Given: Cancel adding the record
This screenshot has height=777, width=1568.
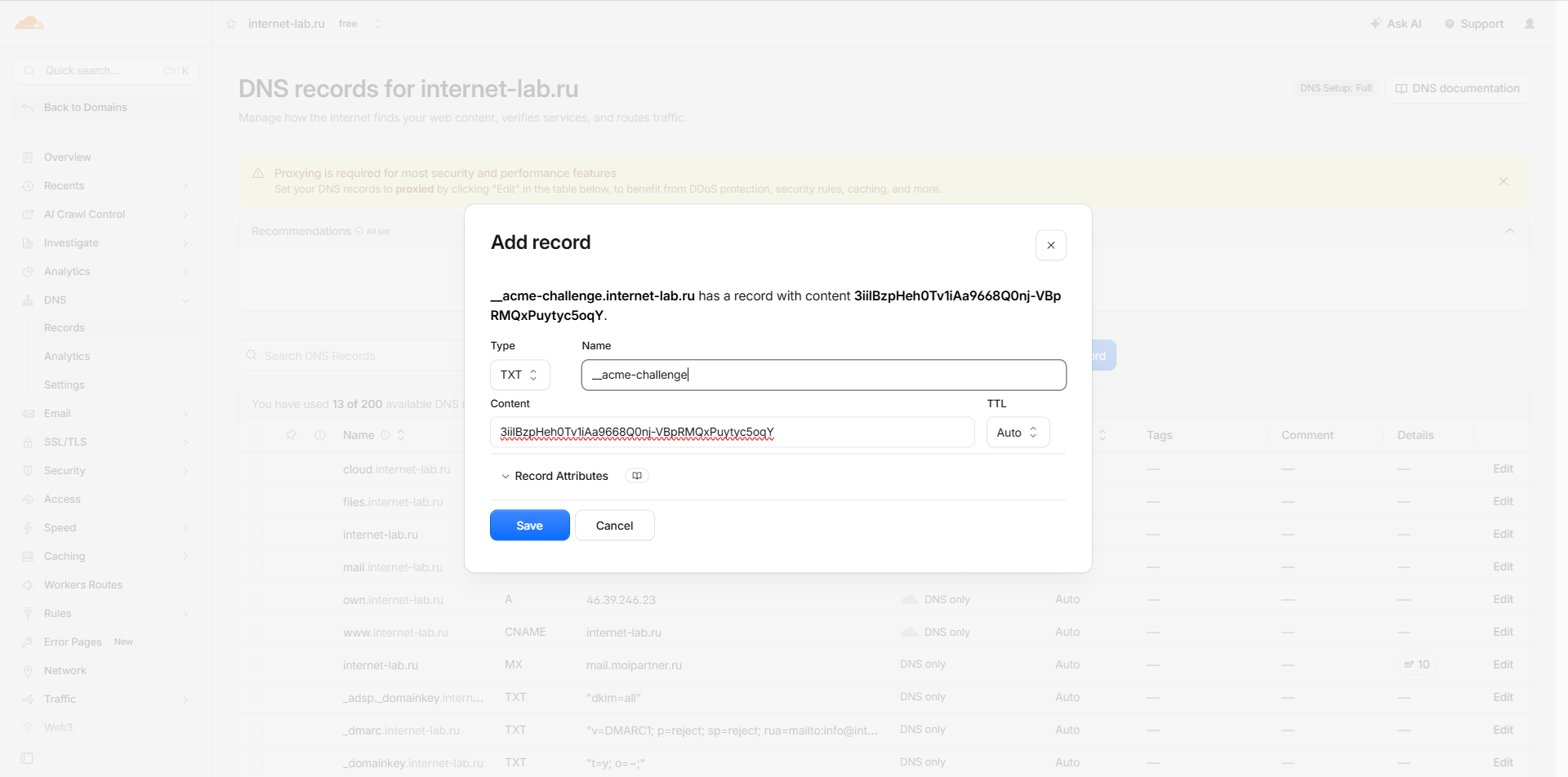Looking at the screenshot, I should 615,526.
